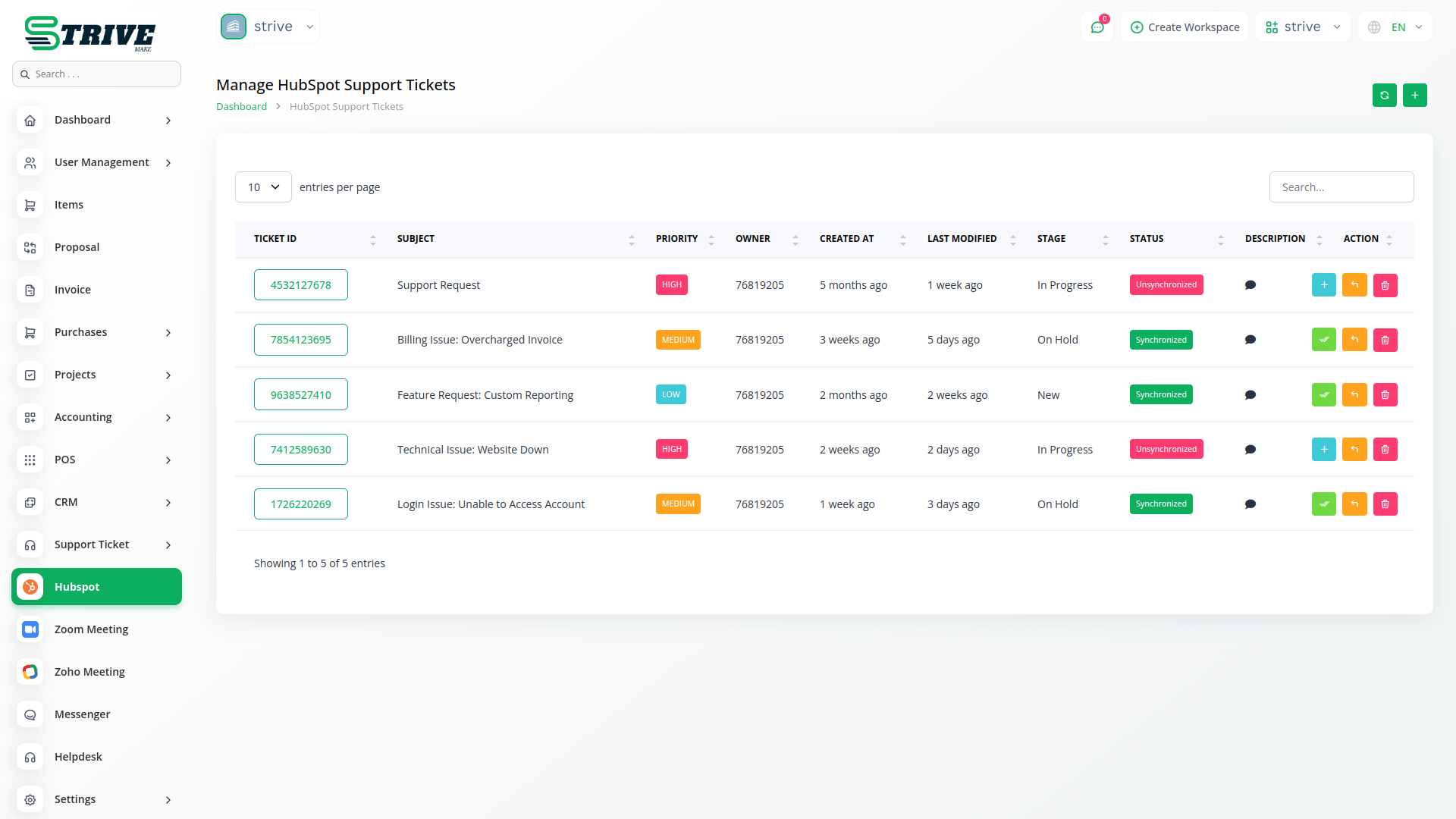1456x819 pixels.
Task: Click orange reply icon for Billing Issue ticket
Action: (x=1354, y=340)
